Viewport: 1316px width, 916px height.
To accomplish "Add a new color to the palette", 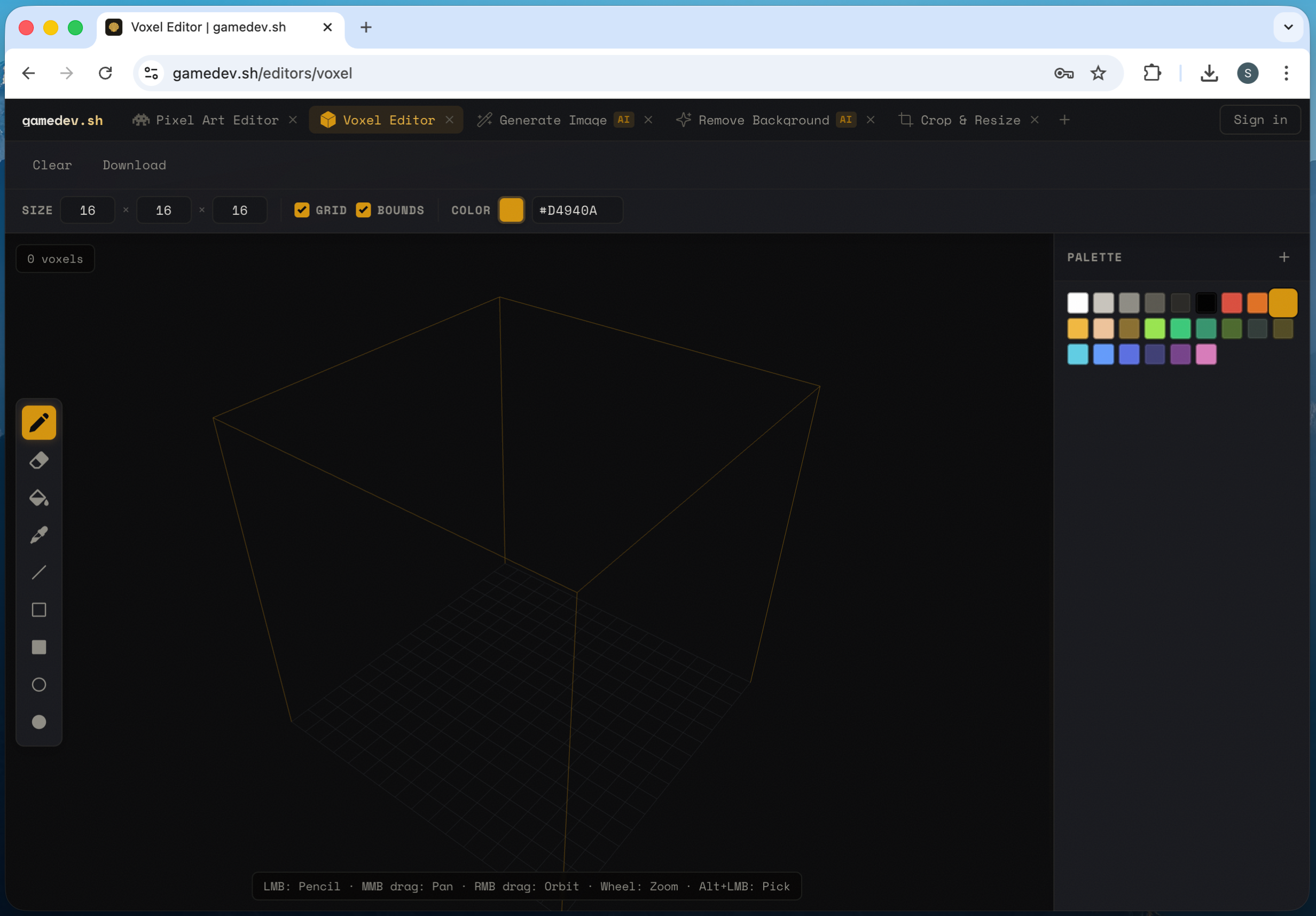I will point(1284,257).
